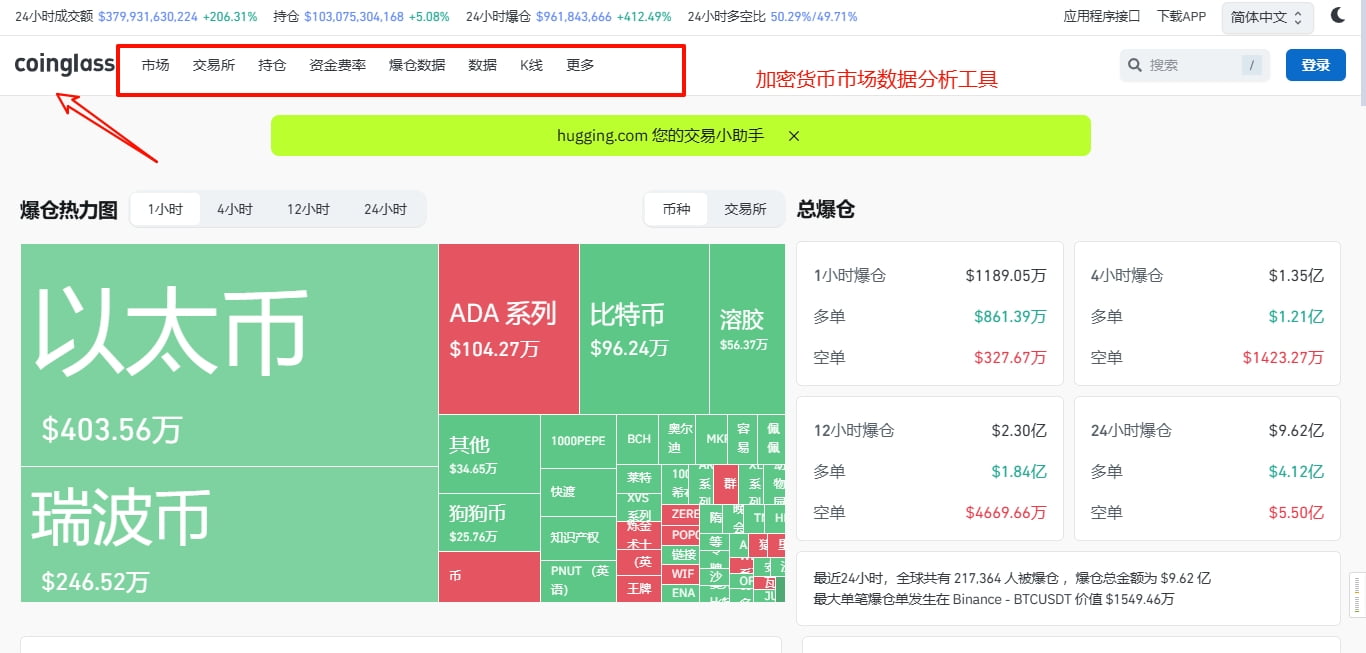Image resolution: width=1366 pixels, height=653 pixels.
Task: Select the 爆仓数据 navigation tab
Action: 416,64
